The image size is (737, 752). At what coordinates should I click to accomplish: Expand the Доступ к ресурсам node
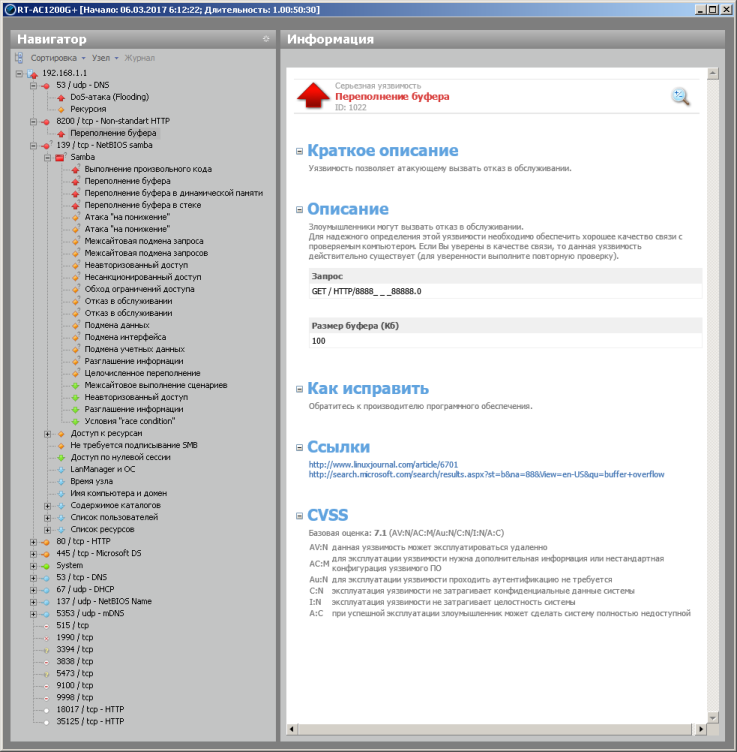(47, 434)
